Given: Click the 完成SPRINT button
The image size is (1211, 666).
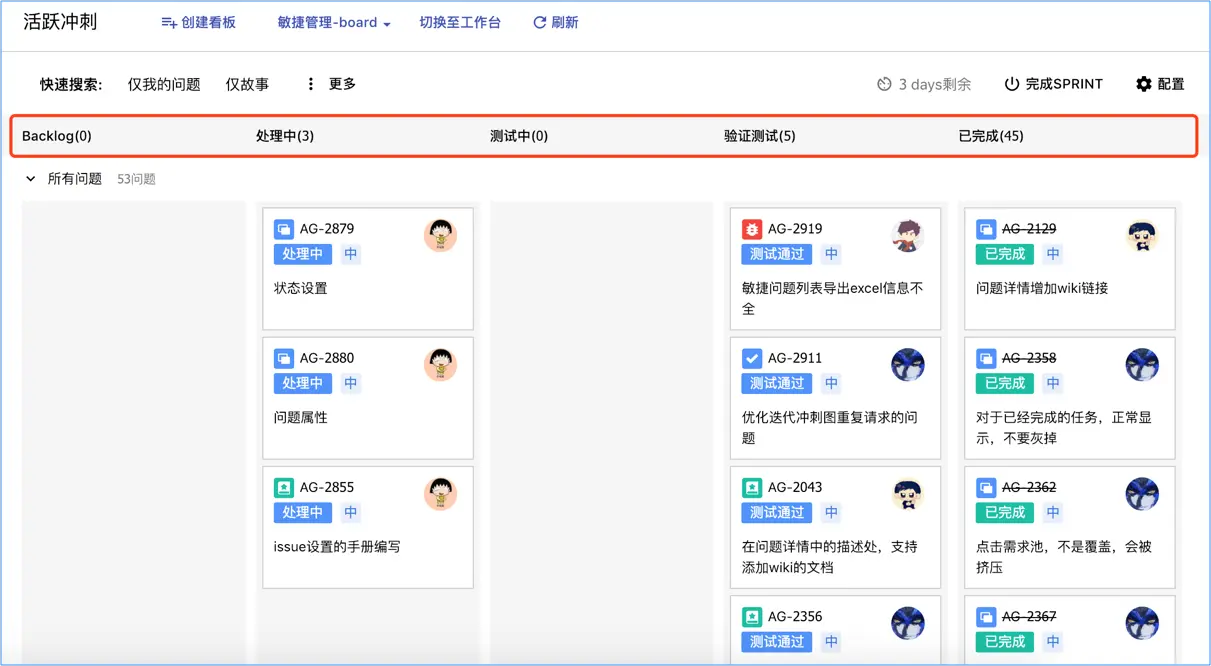Looking at the screenshot, I should point(1053,84).
